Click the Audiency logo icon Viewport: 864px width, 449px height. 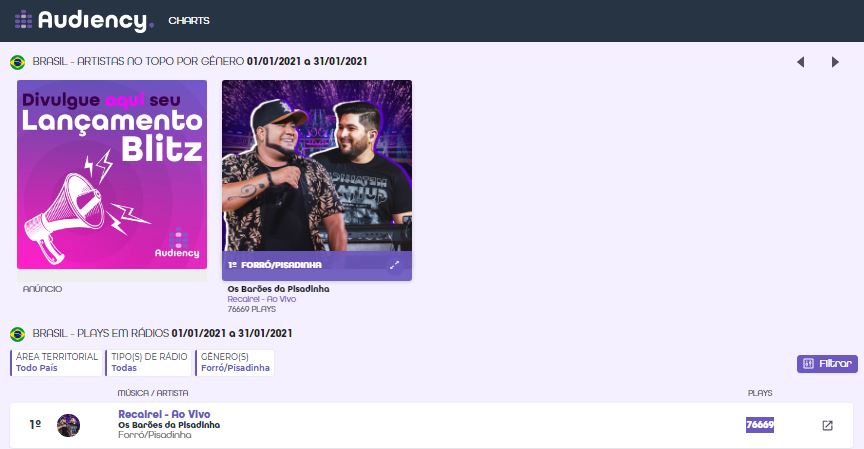pyautogui.click(x=23, y=20)
